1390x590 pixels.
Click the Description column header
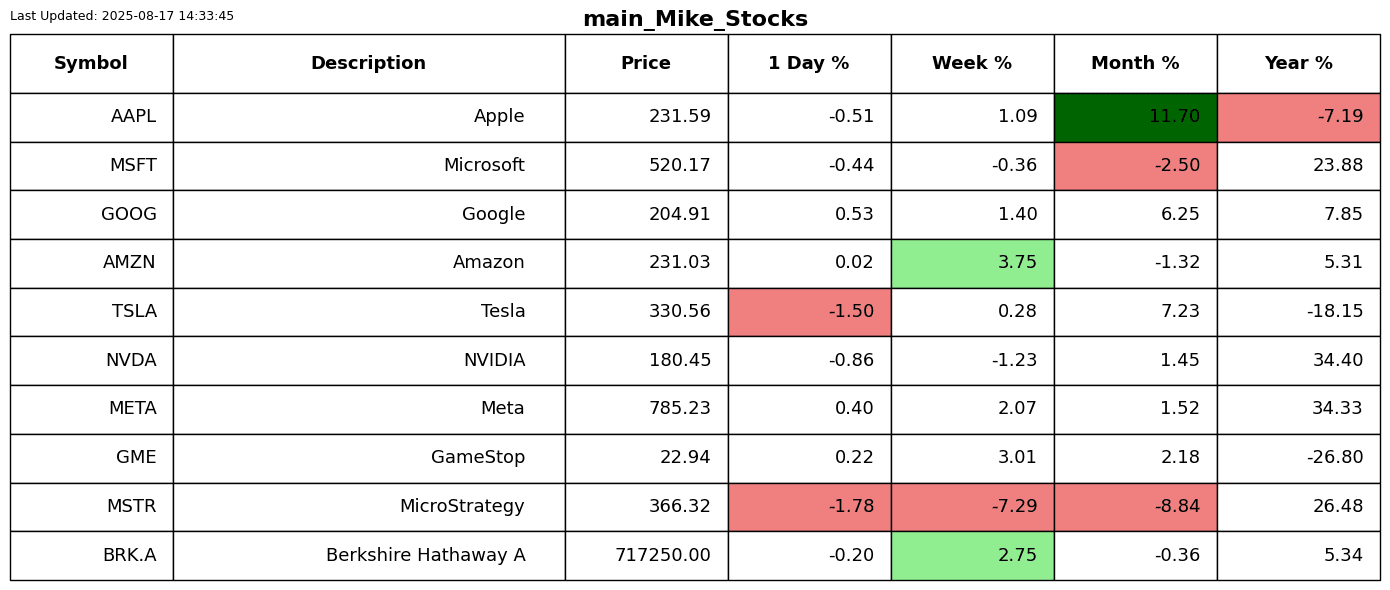[368, 64]
